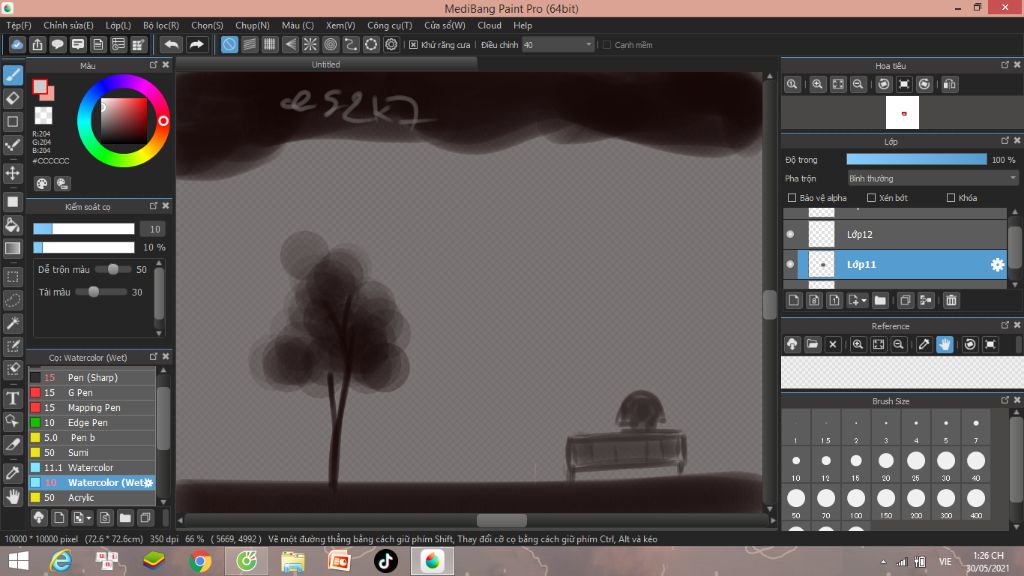Add a new layer folder
Viewport: 1024px width, 576px height.
pos(880,300)
